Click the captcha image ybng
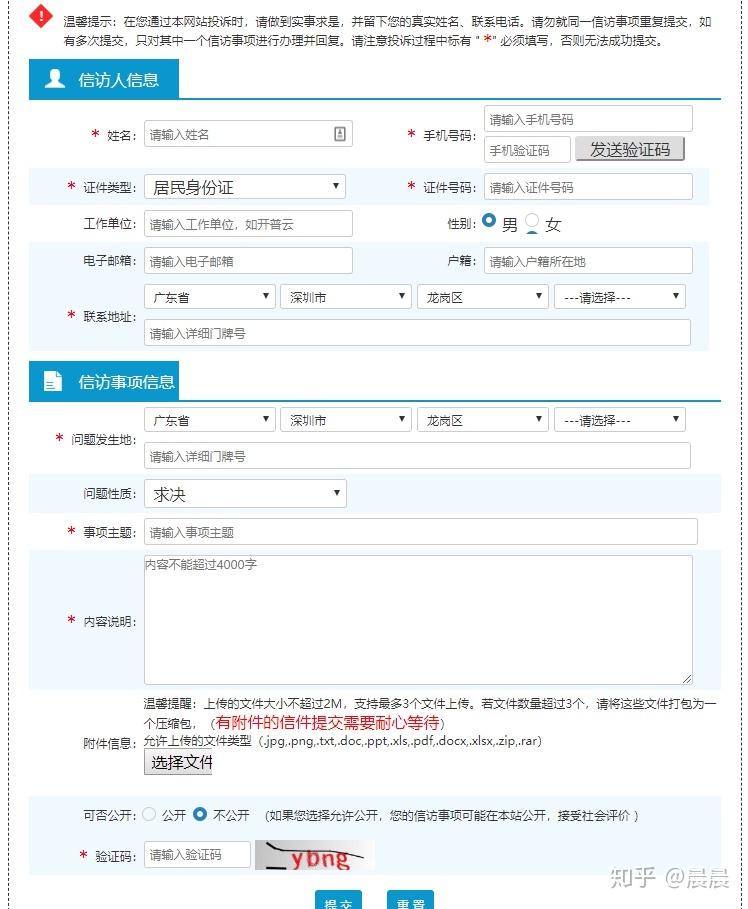748x909 pixels. click(315, 855)
